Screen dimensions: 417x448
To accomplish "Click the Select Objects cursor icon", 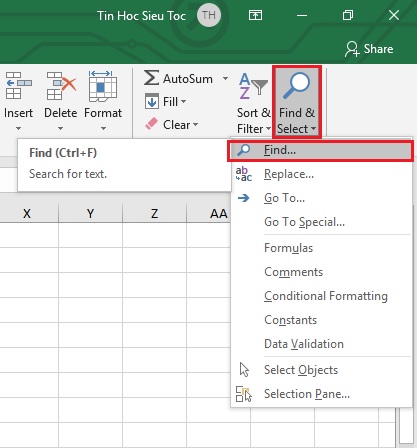I will [244, 370].
